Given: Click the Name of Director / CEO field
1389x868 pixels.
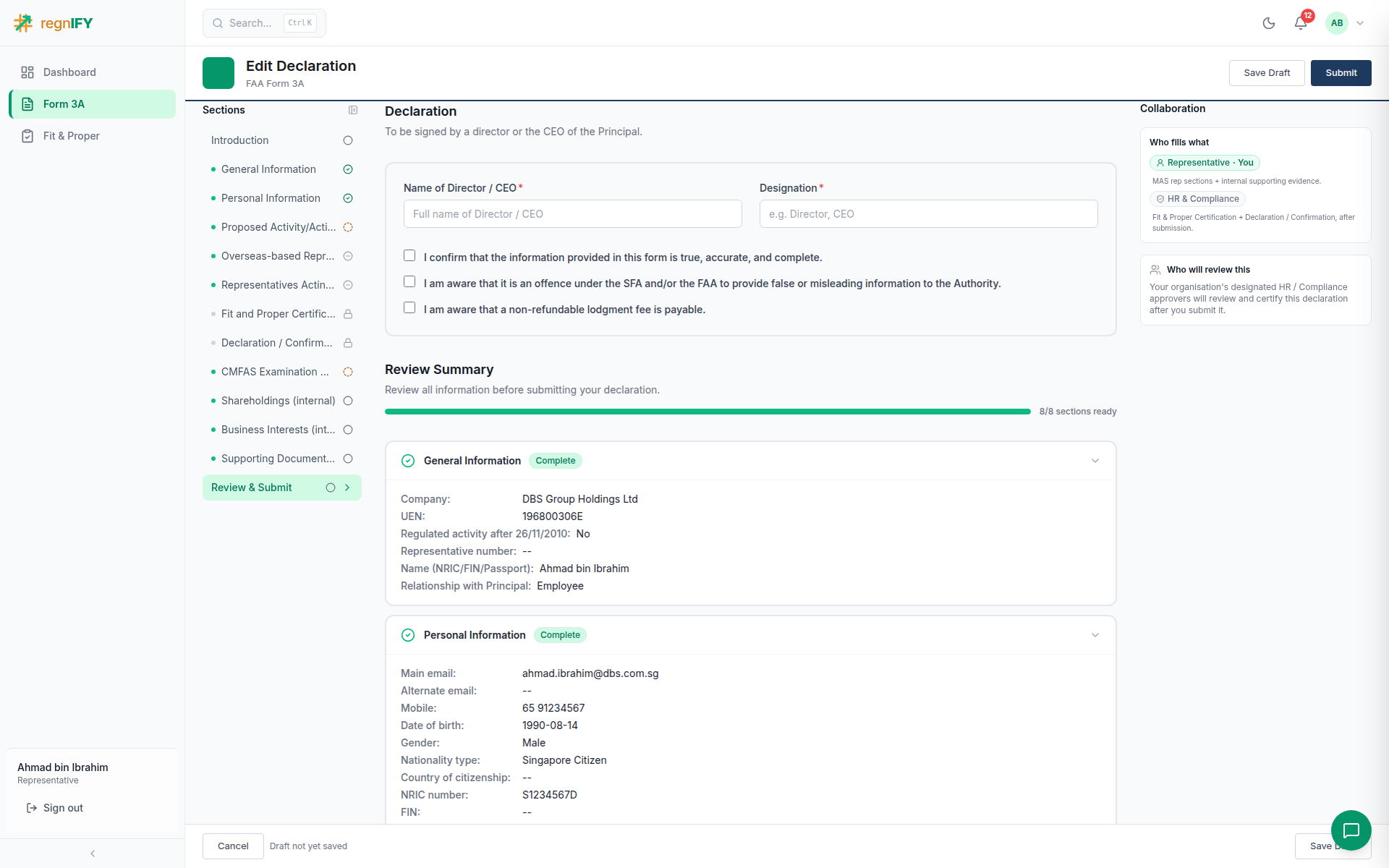Looking at the screenshot, I should 573,214.
